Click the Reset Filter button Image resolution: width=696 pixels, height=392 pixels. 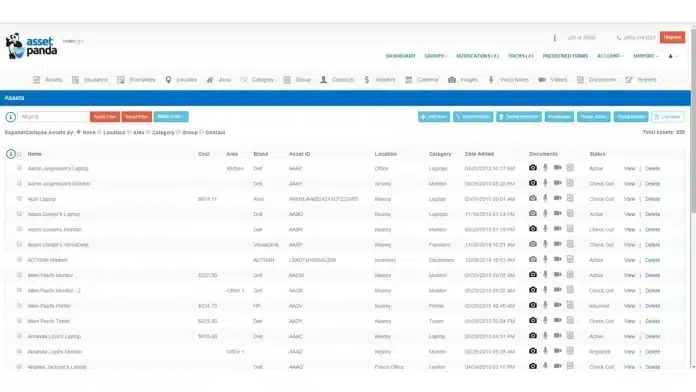[x=137, y=117]
